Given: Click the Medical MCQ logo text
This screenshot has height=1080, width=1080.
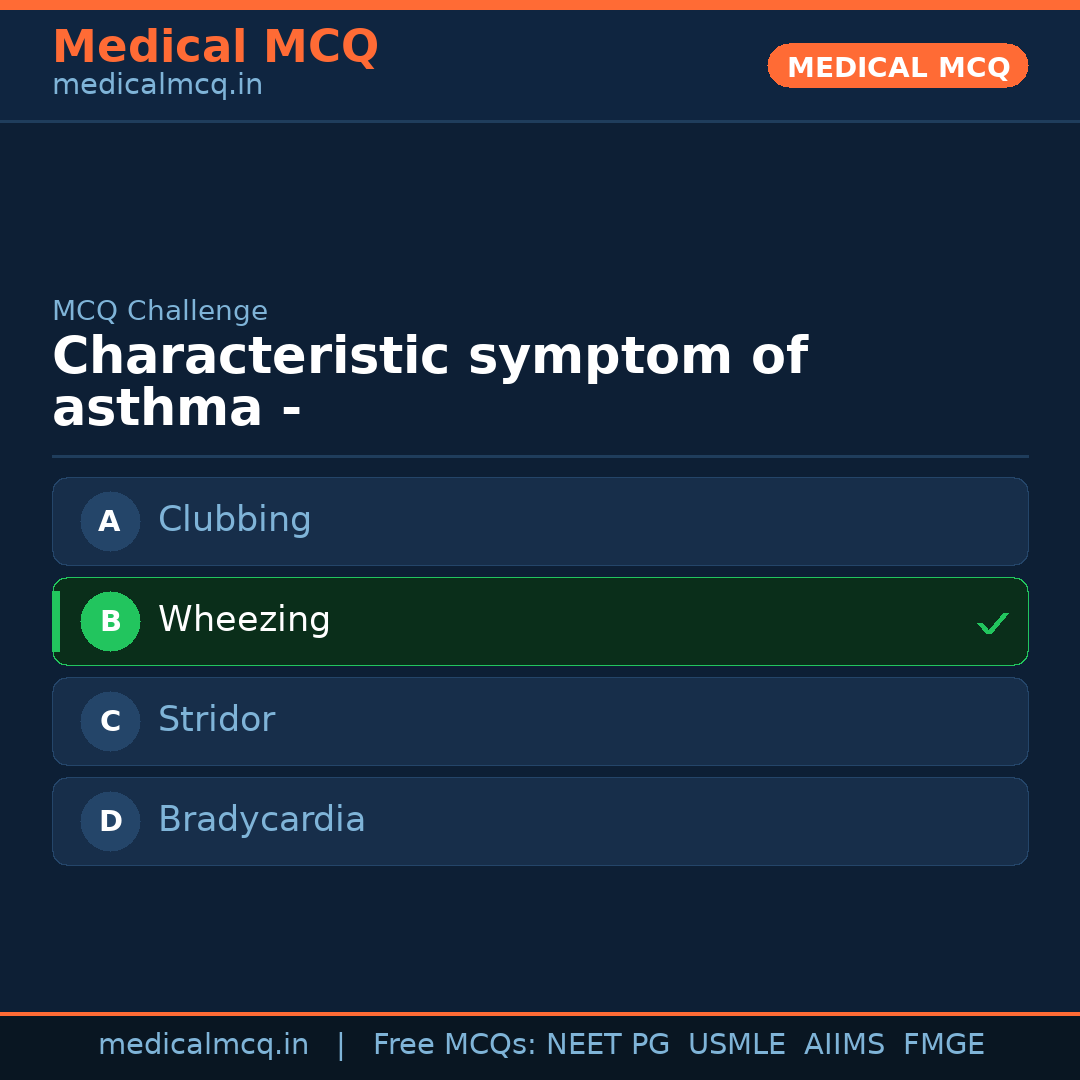Looking at the screenshot, I should (215, 47).
